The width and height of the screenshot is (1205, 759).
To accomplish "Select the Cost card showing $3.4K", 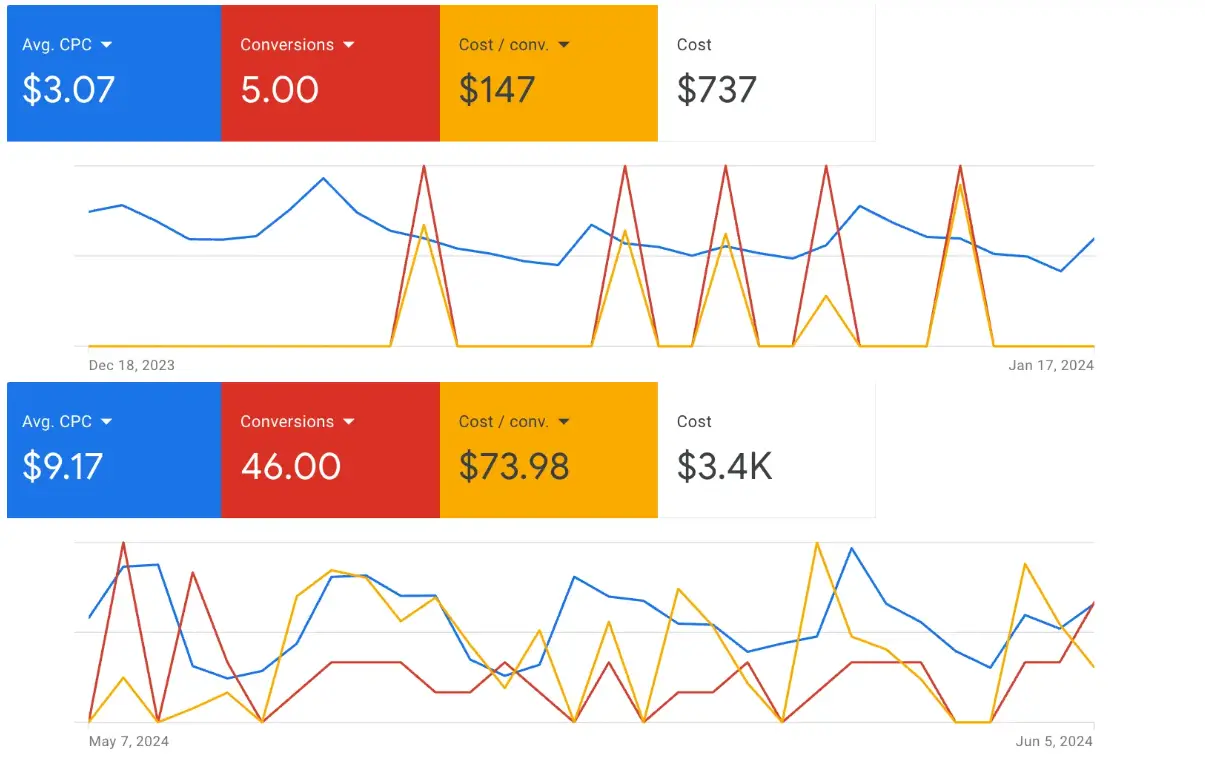I will click(766, 449).
